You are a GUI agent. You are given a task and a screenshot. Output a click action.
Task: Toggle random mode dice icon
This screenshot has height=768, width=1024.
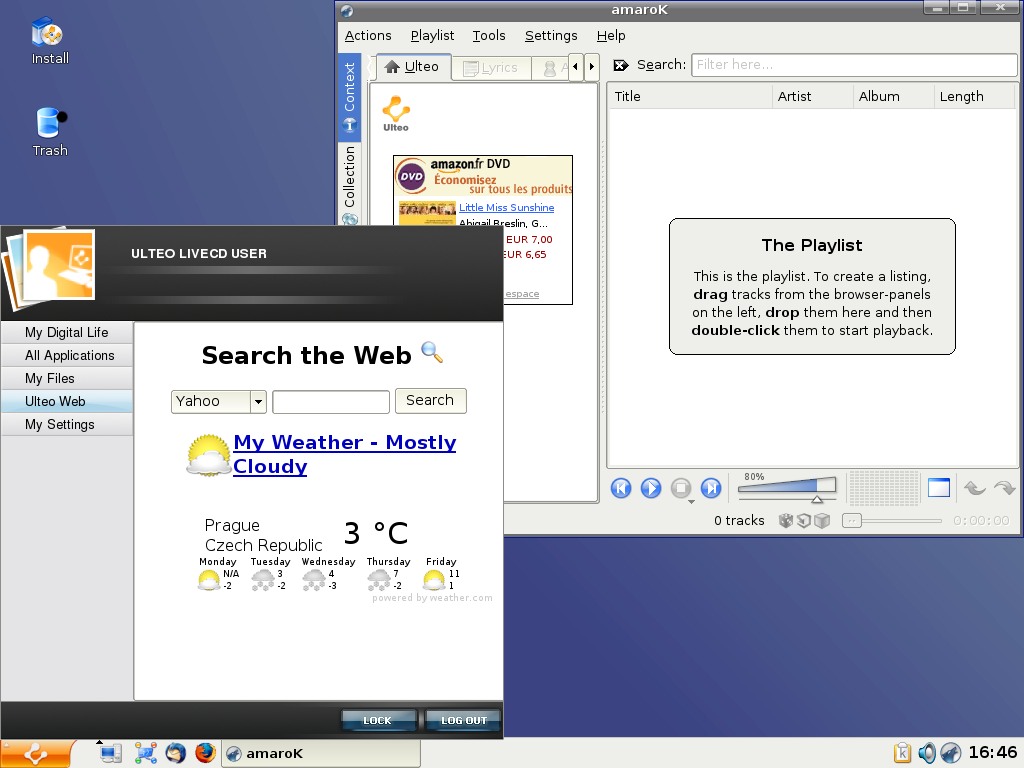[786, 520]
